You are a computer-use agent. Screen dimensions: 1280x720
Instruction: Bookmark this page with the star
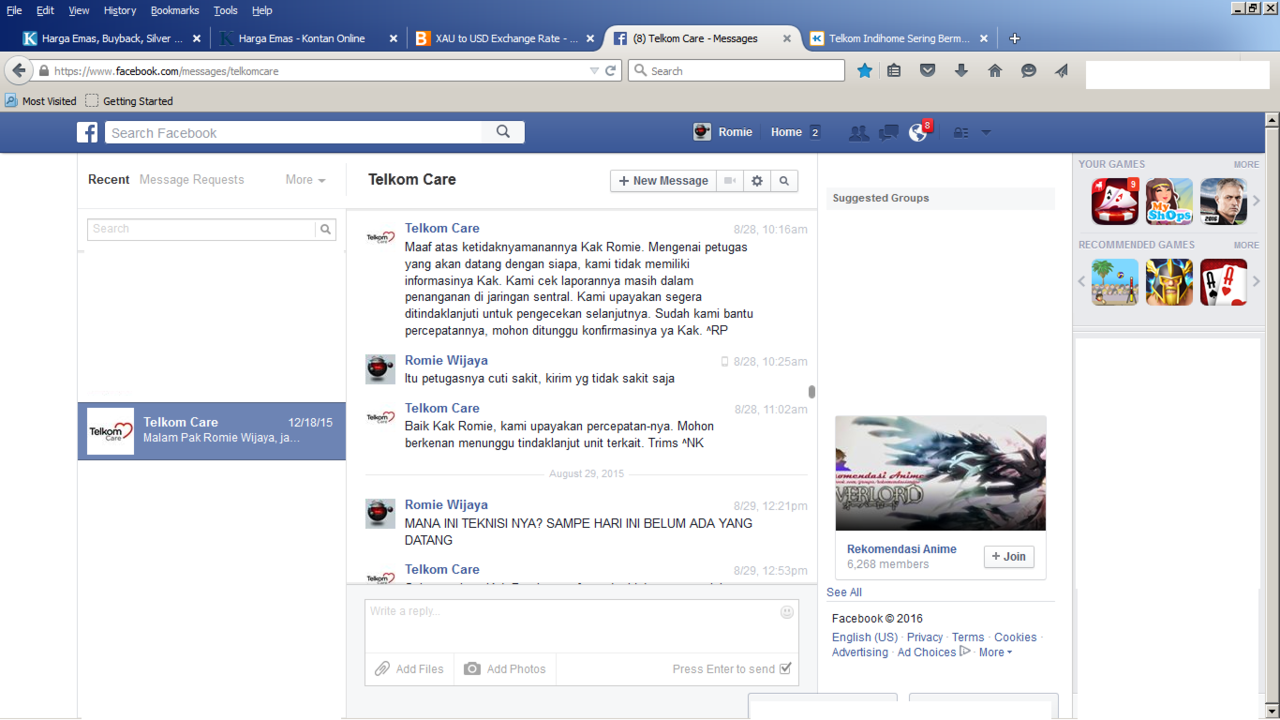pyautogui.click(x=865, y=71)
